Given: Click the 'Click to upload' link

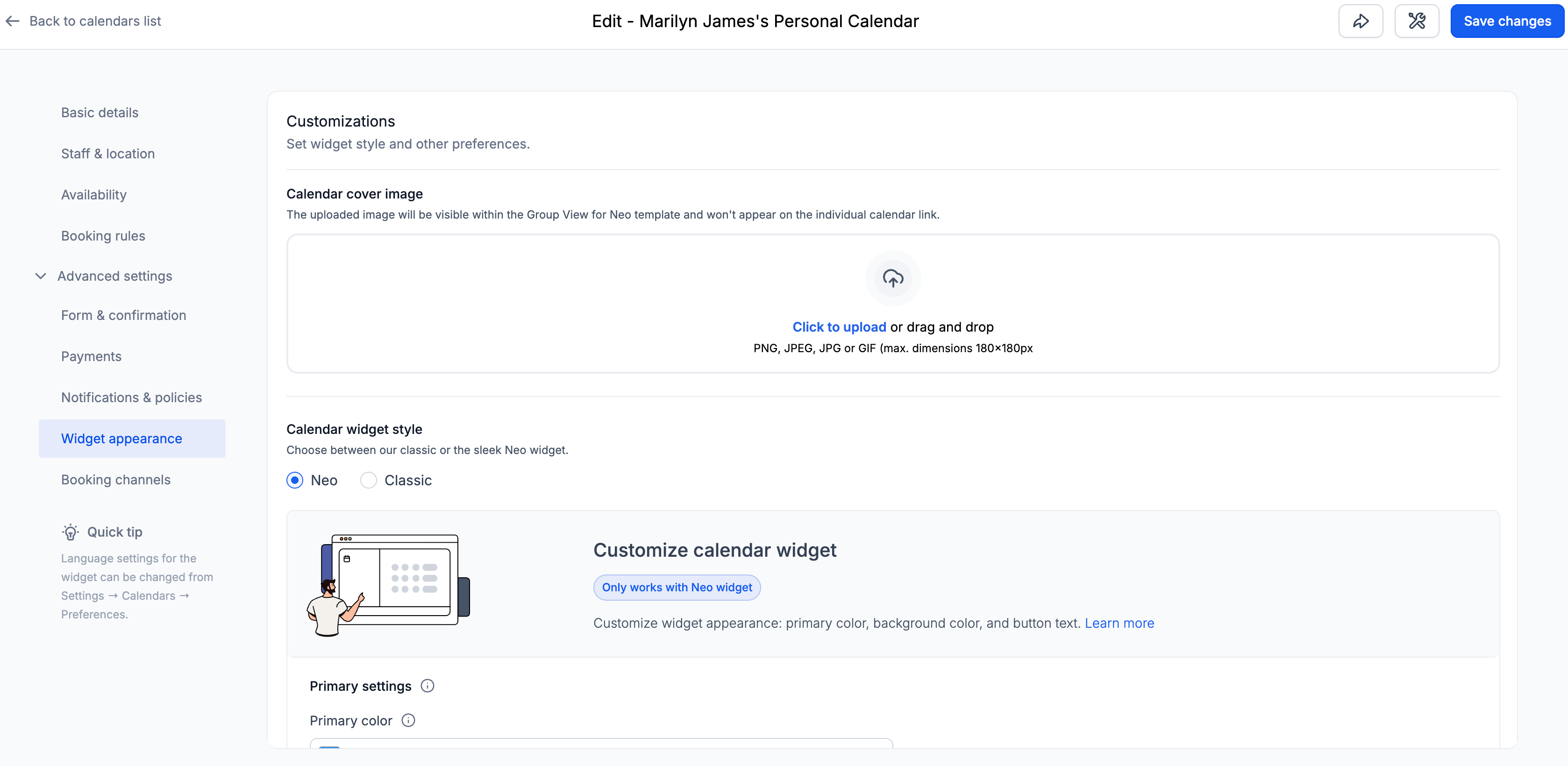Looking at the screenshot, I should tap(839, 327).
